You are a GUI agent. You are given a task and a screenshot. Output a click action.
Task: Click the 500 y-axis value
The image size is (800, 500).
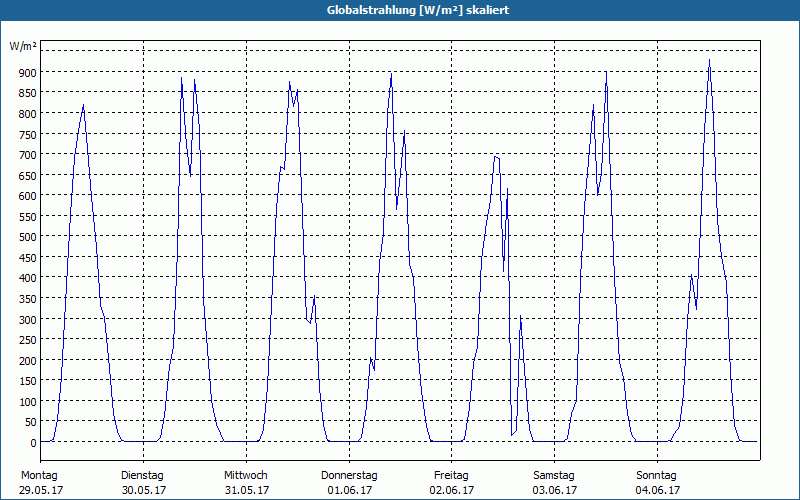pos(27,237)
